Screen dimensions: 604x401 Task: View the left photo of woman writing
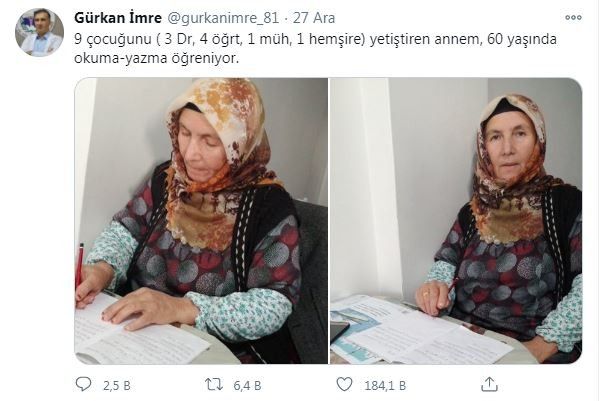click(x=201, y=221)
